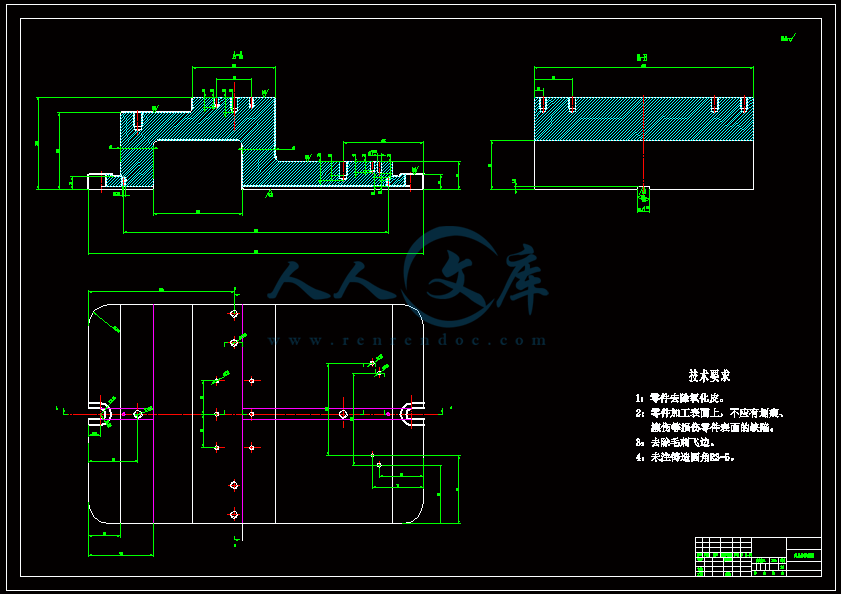Pick the bottommost hole along the vertical magenta line

click(234, 515)
